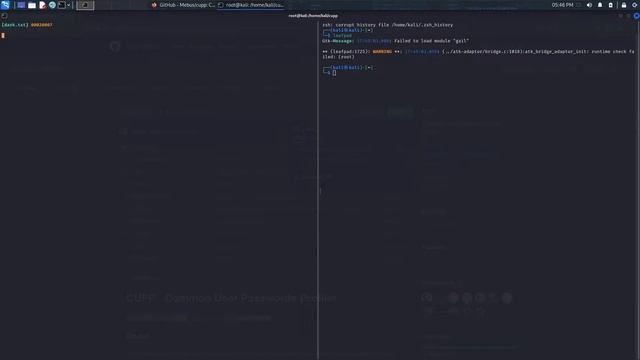The height and width of the screenshot is (360, 640).
Task: Launch the file manager from panel
Action: pos(32,5)
